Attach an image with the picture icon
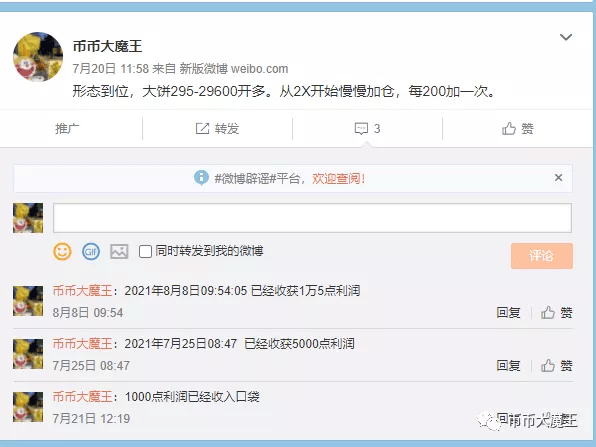596x447 pixels. coord(119,251)
